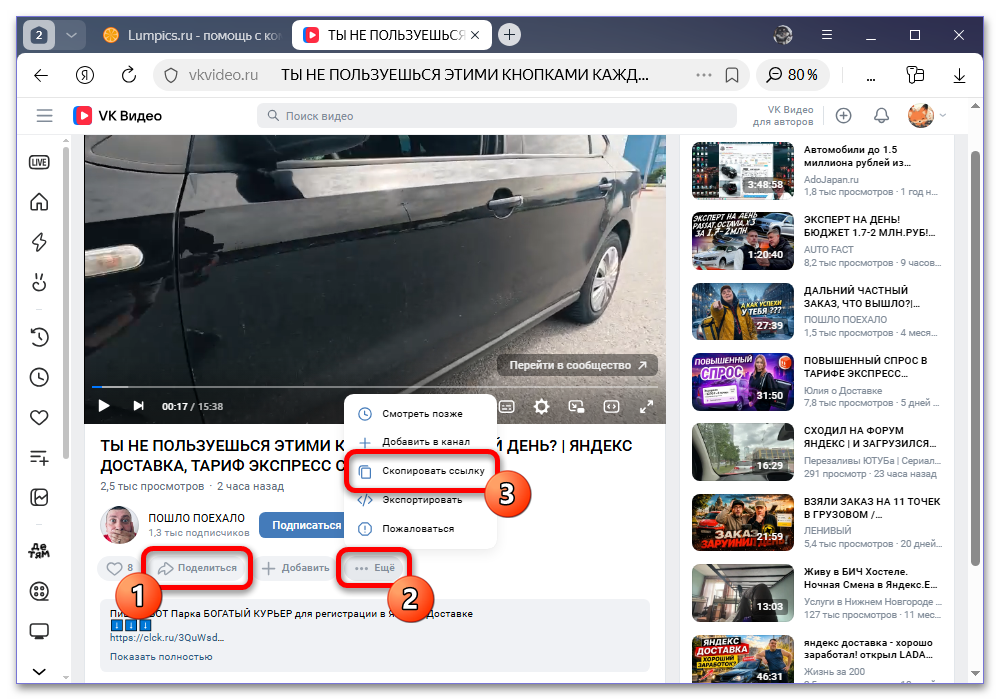Open the Ещё more options button
The height and width of the screenshot is (700, 1000).
[375, 567]
